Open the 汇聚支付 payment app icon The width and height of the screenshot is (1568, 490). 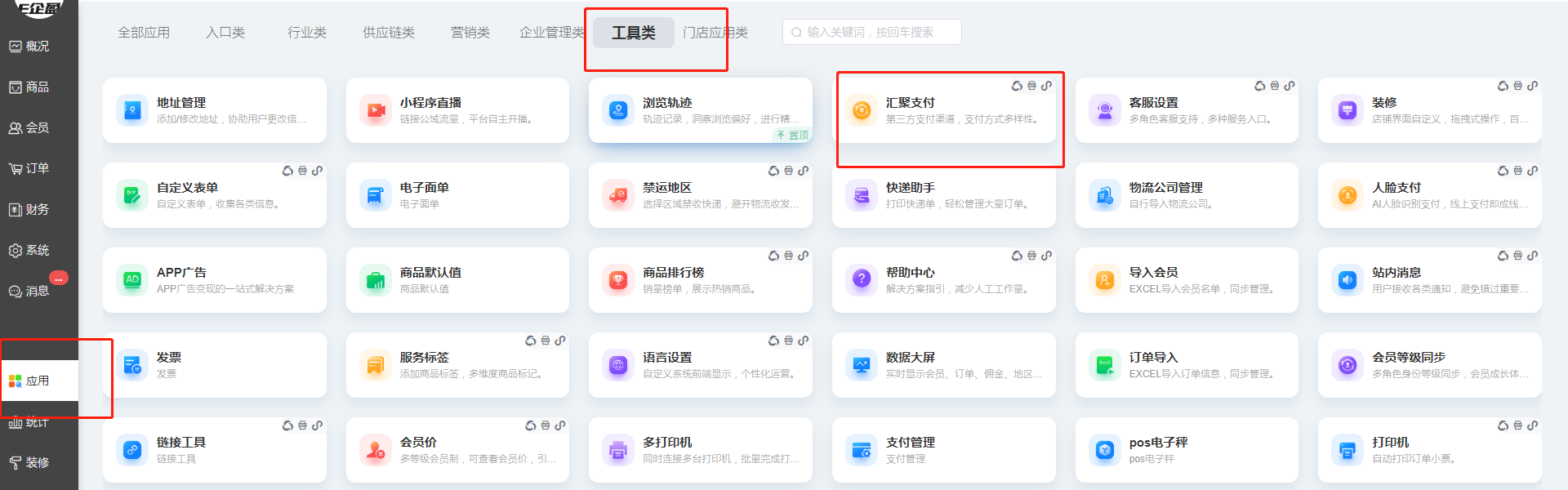coord(861,110)
